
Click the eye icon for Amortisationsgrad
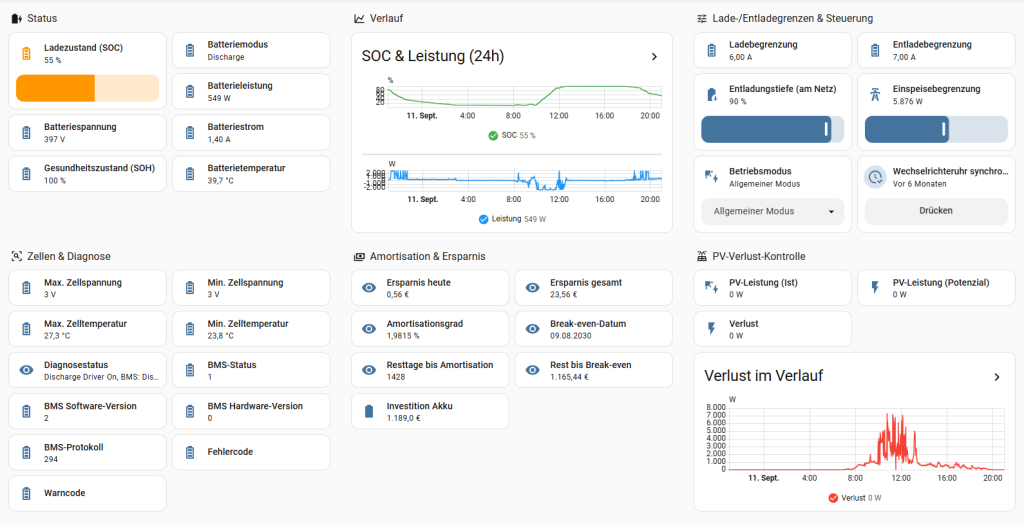tap(369, 329)
